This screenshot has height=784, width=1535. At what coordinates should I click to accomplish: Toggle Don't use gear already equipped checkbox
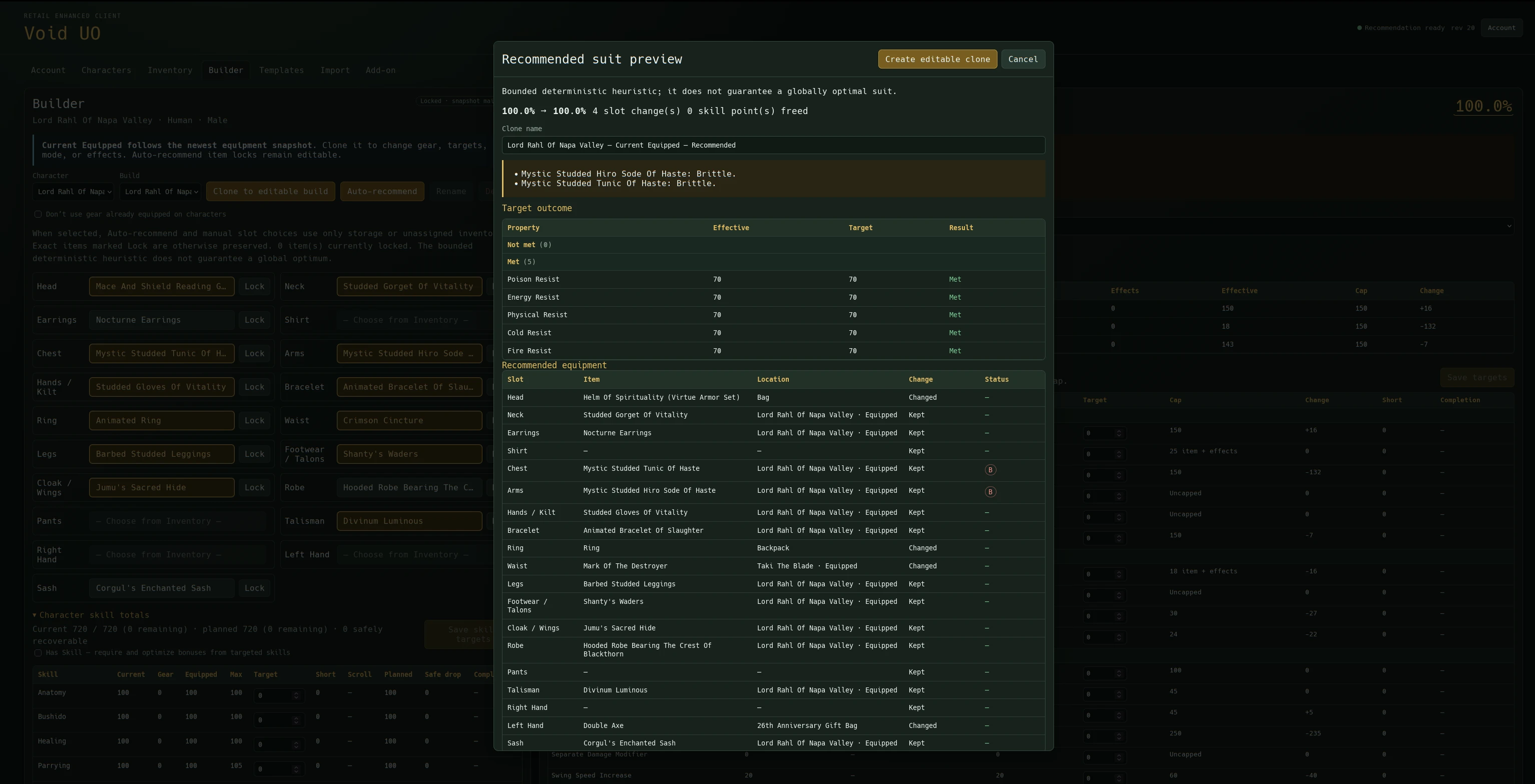tap(38, 215)
